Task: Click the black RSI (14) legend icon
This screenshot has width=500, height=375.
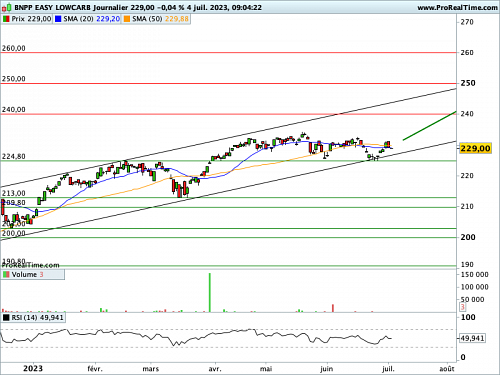Action: pyautogui.click(x=6, y=317)
